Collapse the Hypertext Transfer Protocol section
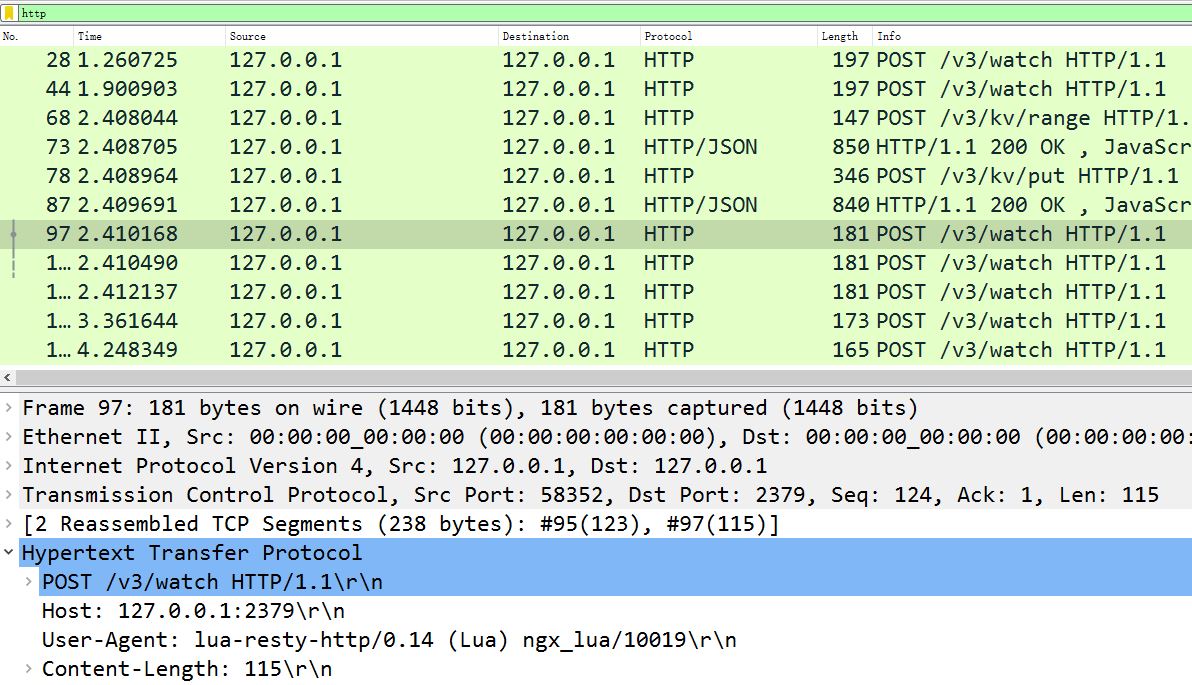The height and width of the screenshot is (685, 1192). click(9, 553)
